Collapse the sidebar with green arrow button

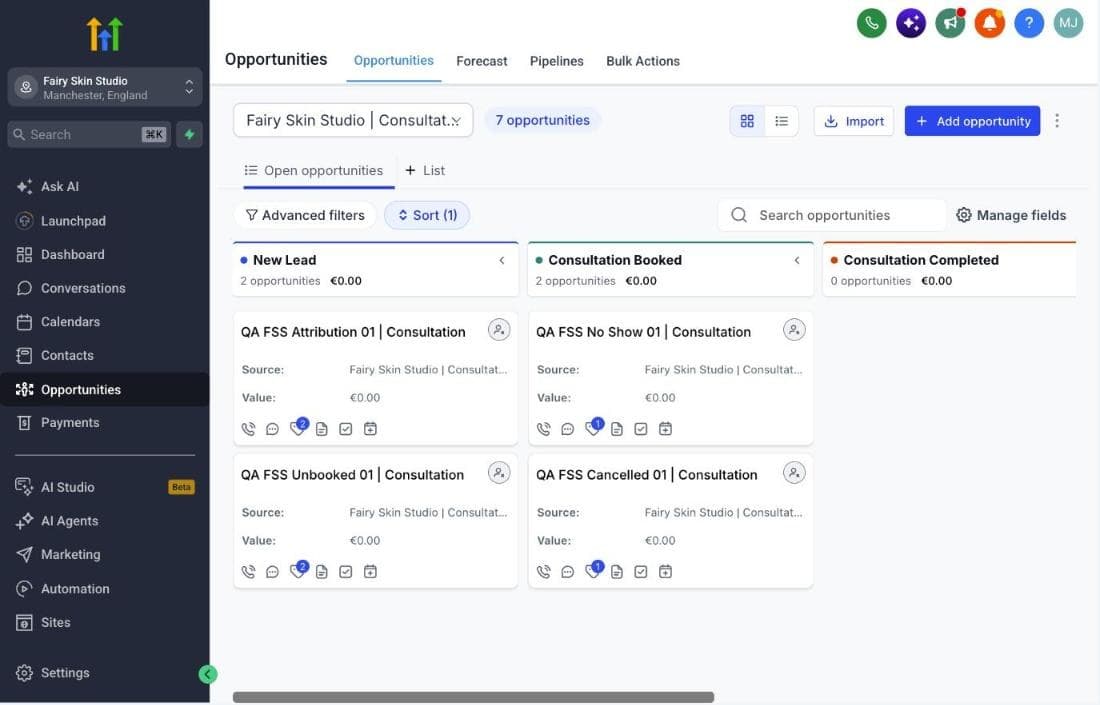coord(208,674)
